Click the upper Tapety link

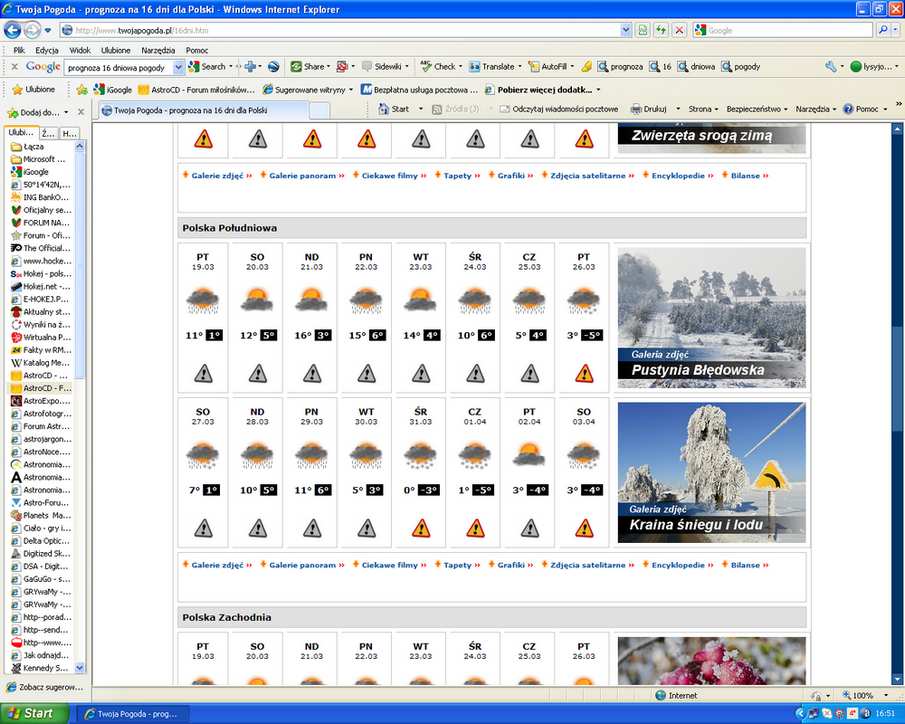457,176
